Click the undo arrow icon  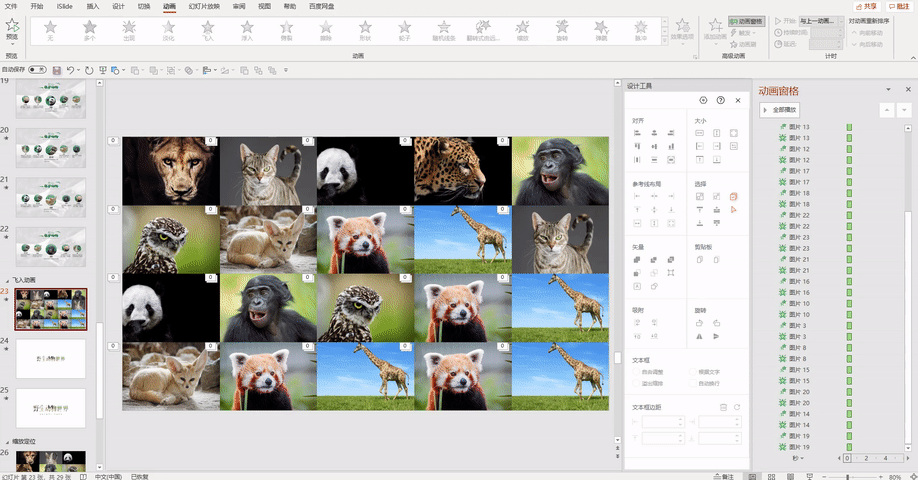coord(72,70)
